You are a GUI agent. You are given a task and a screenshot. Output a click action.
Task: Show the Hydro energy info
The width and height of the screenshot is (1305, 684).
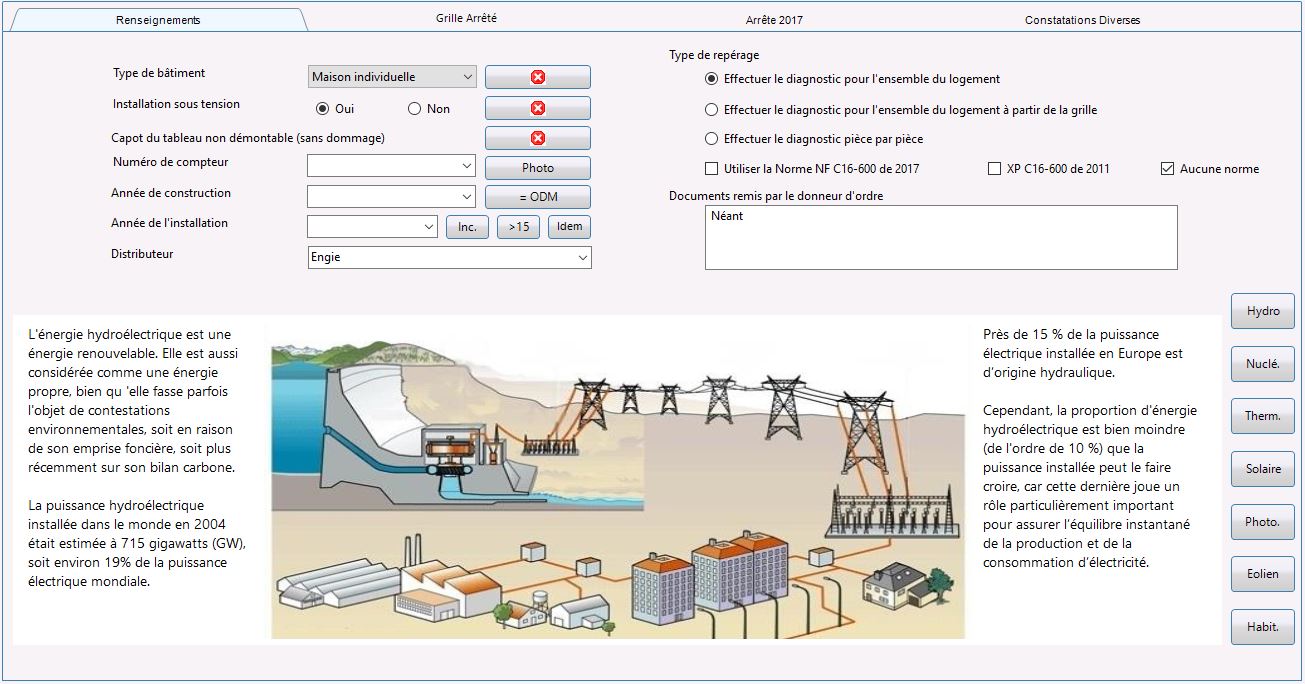(1263, 311)
